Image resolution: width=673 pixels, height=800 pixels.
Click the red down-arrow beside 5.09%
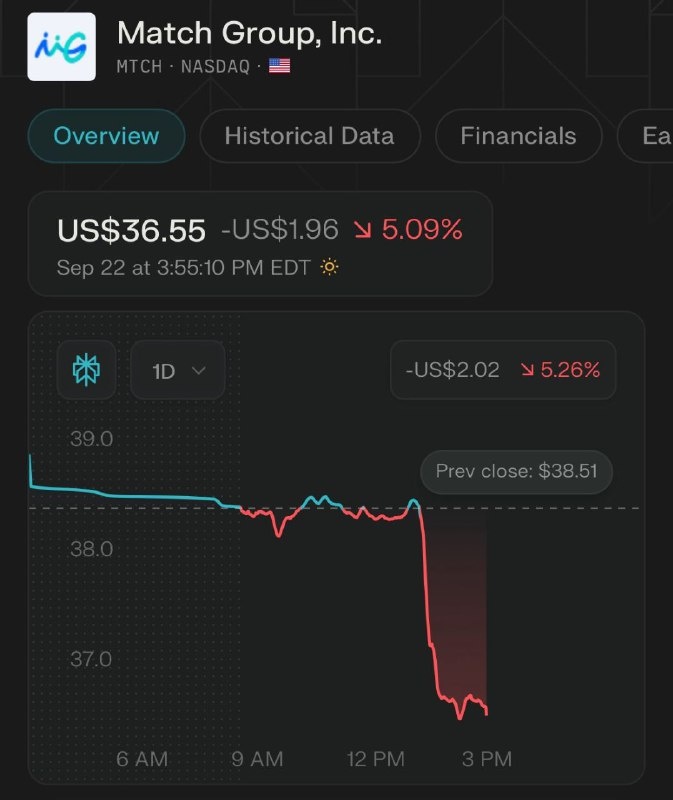coord(363,230)
